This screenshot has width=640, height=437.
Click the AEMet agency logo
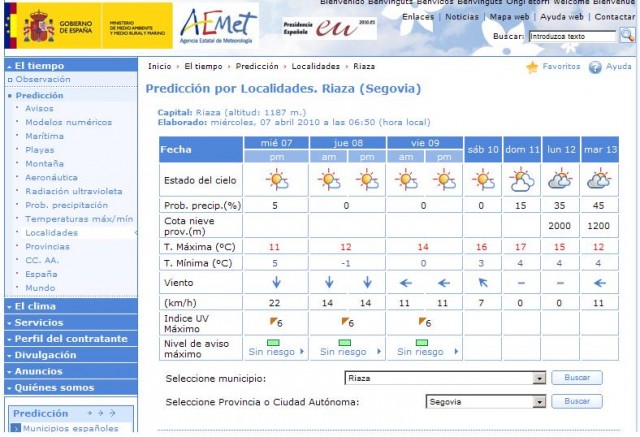click(218, 25)
